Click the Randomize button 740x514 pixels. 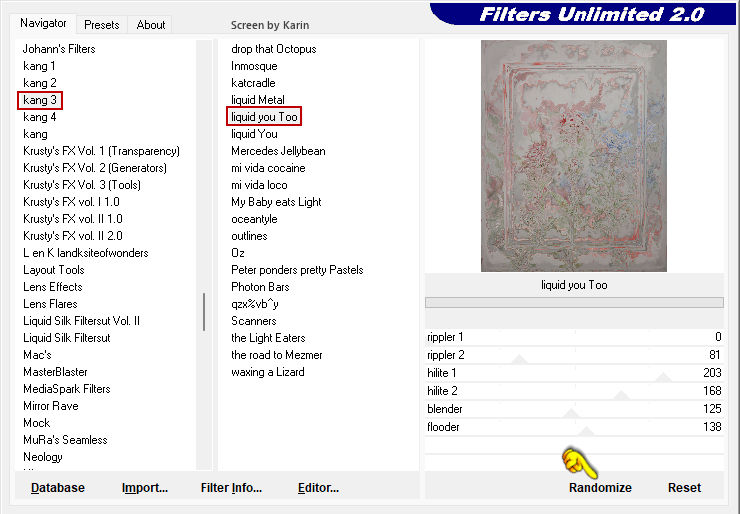tap(600, 488)
